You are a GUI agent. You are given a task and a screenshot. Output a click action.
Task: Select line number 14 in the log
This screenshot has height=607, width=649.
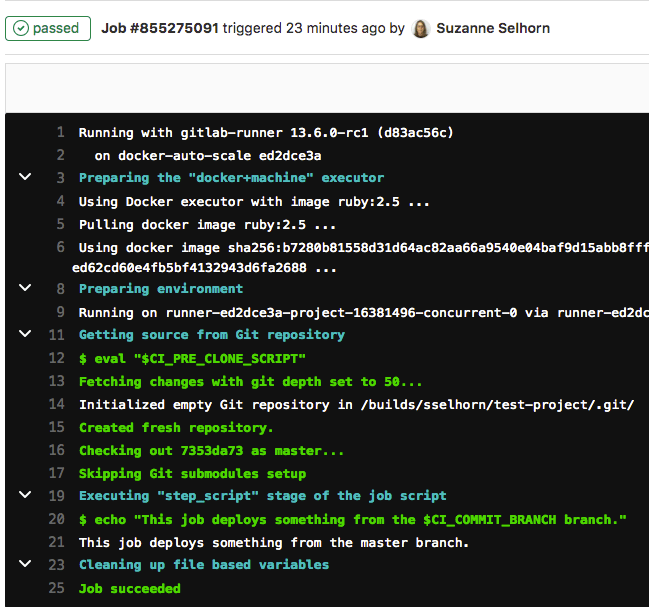coord(56,405)
